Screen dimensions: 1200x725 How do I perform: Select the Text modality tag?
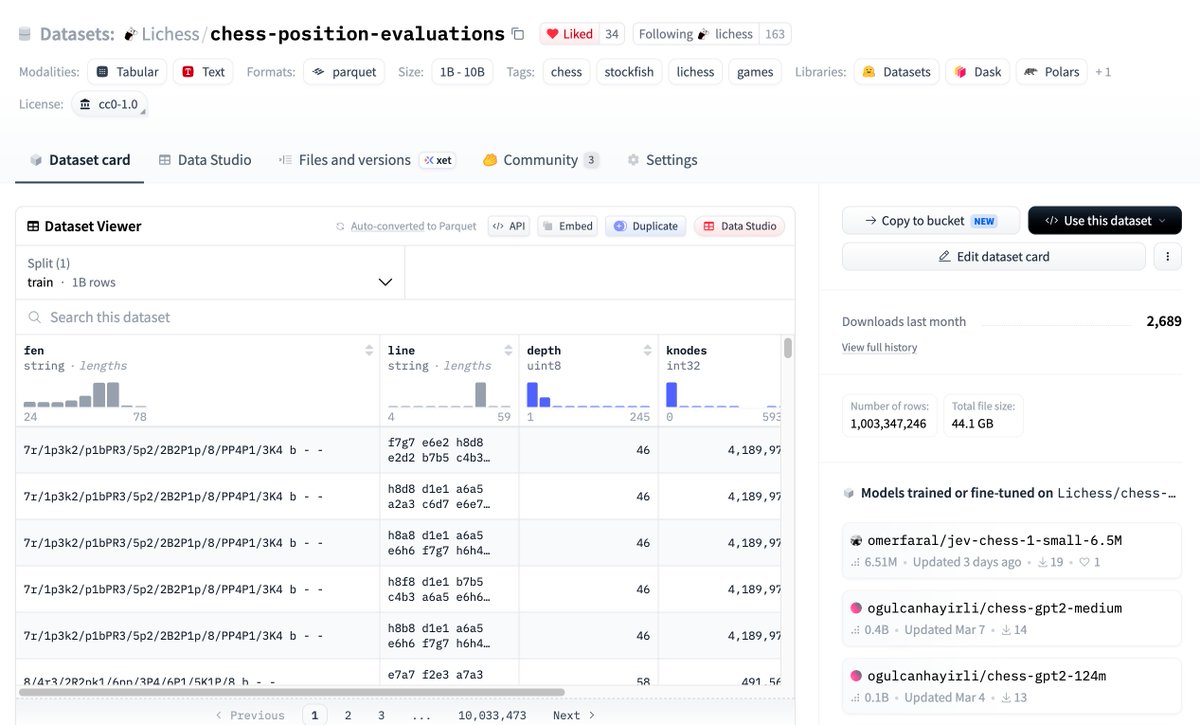tap(203, 72)
